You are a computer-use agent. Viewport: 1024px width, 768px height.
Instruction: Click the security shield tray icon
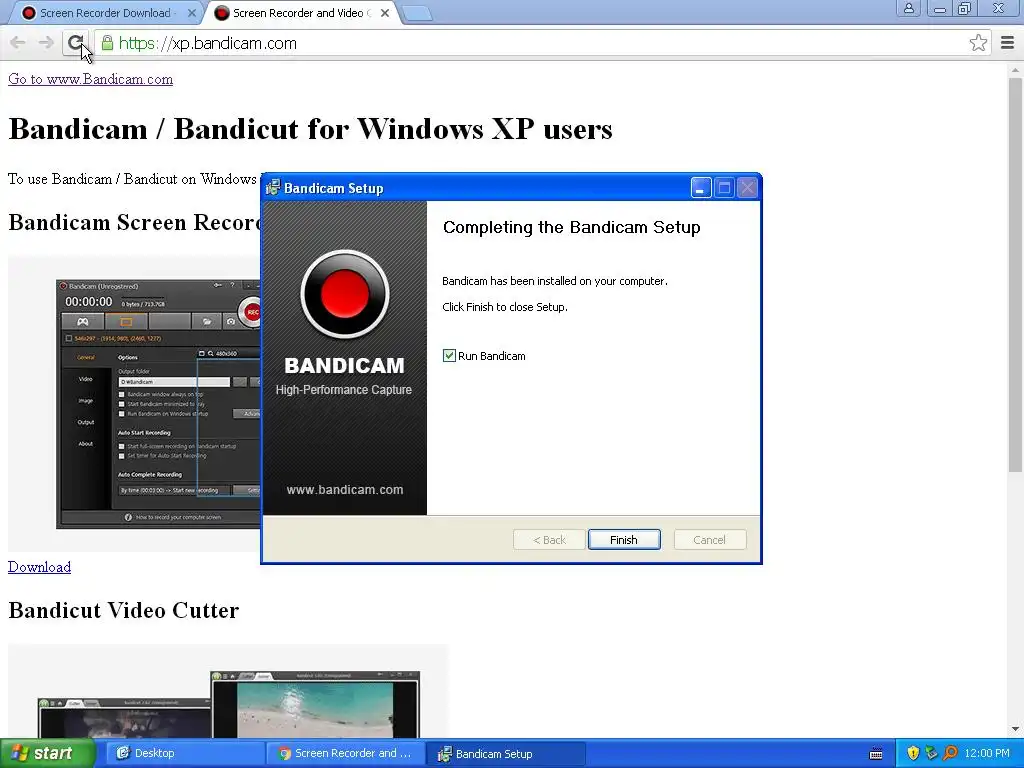click(912, 753)
